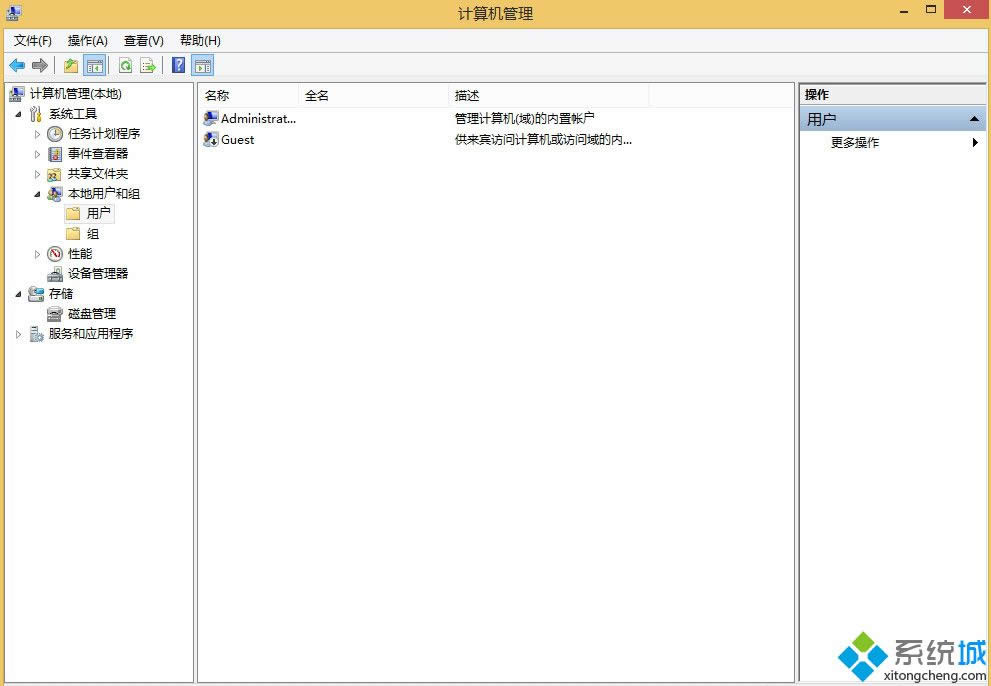
Task: Select the Administrator account icon
Action: pyautogui.click(x=211, y=117)
